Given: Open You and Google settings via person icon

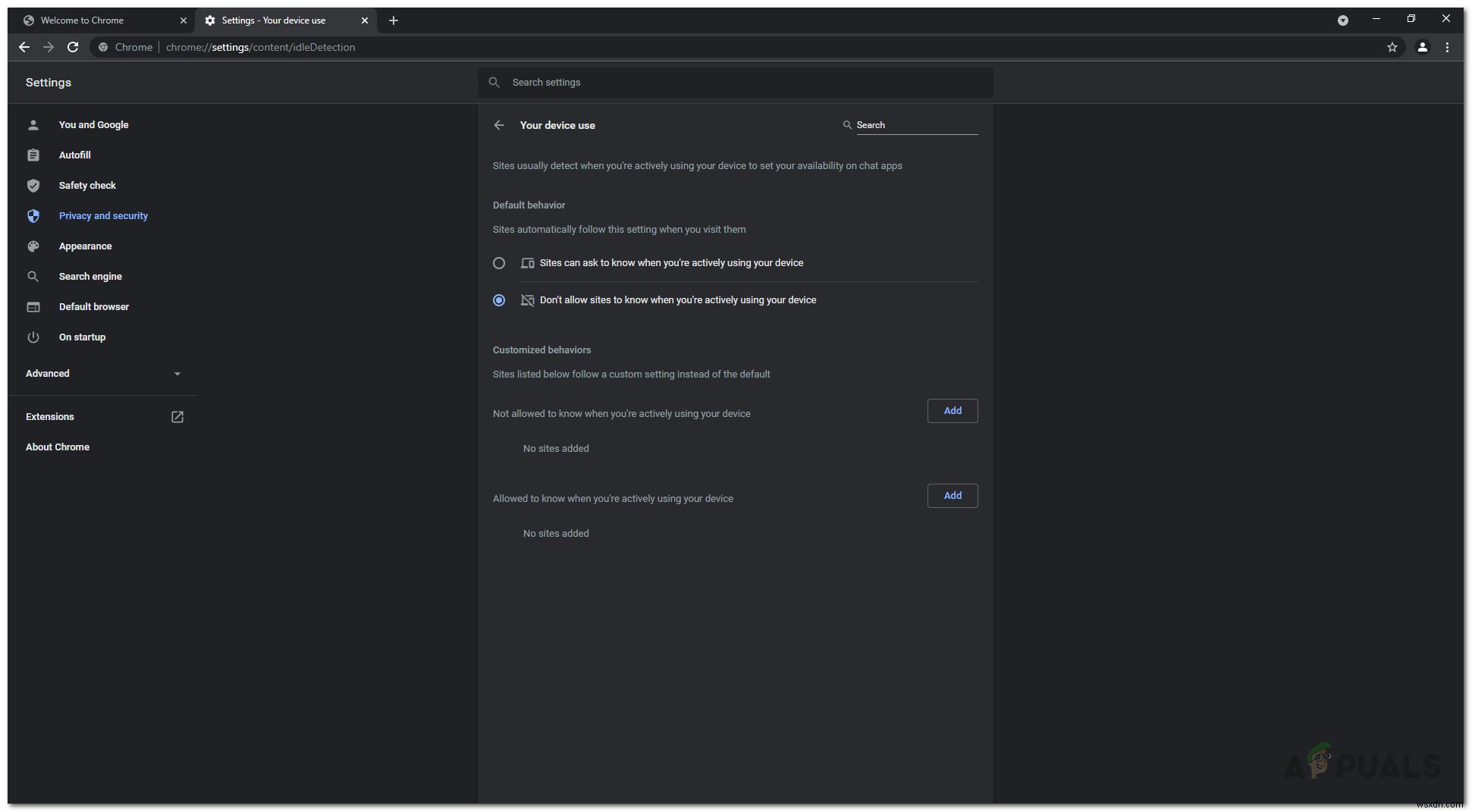Looking at the screenshot, I should tap(33, 124).
